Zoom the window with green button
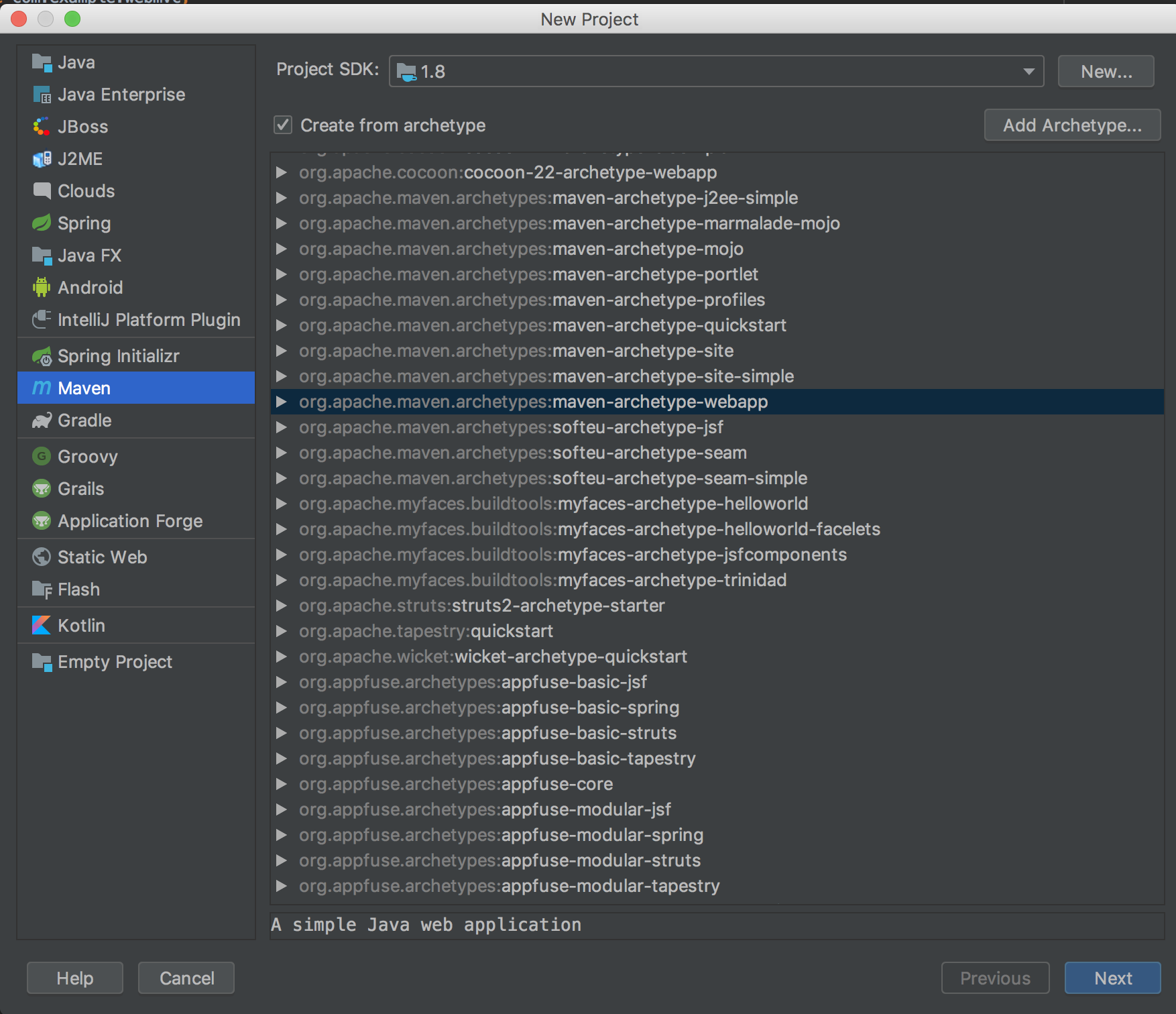 pos(72,19)
